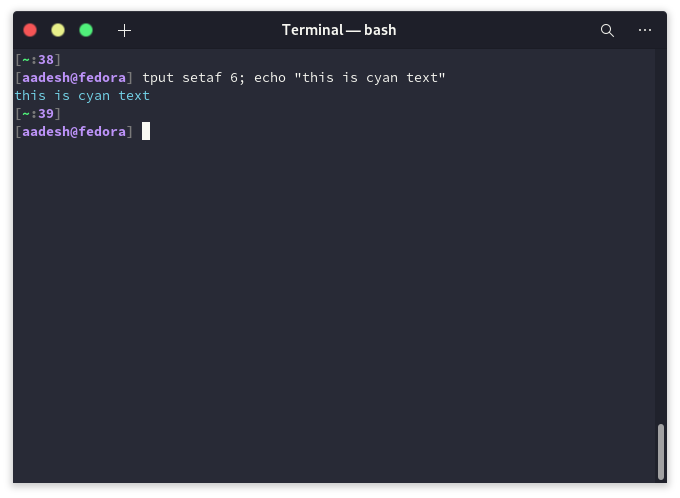Image resolution: width=680 pixels, height=498 pixels.
Task: Click the second aadesh@fedora prompt
Action: pyautogui.click(x=74, y=131)
